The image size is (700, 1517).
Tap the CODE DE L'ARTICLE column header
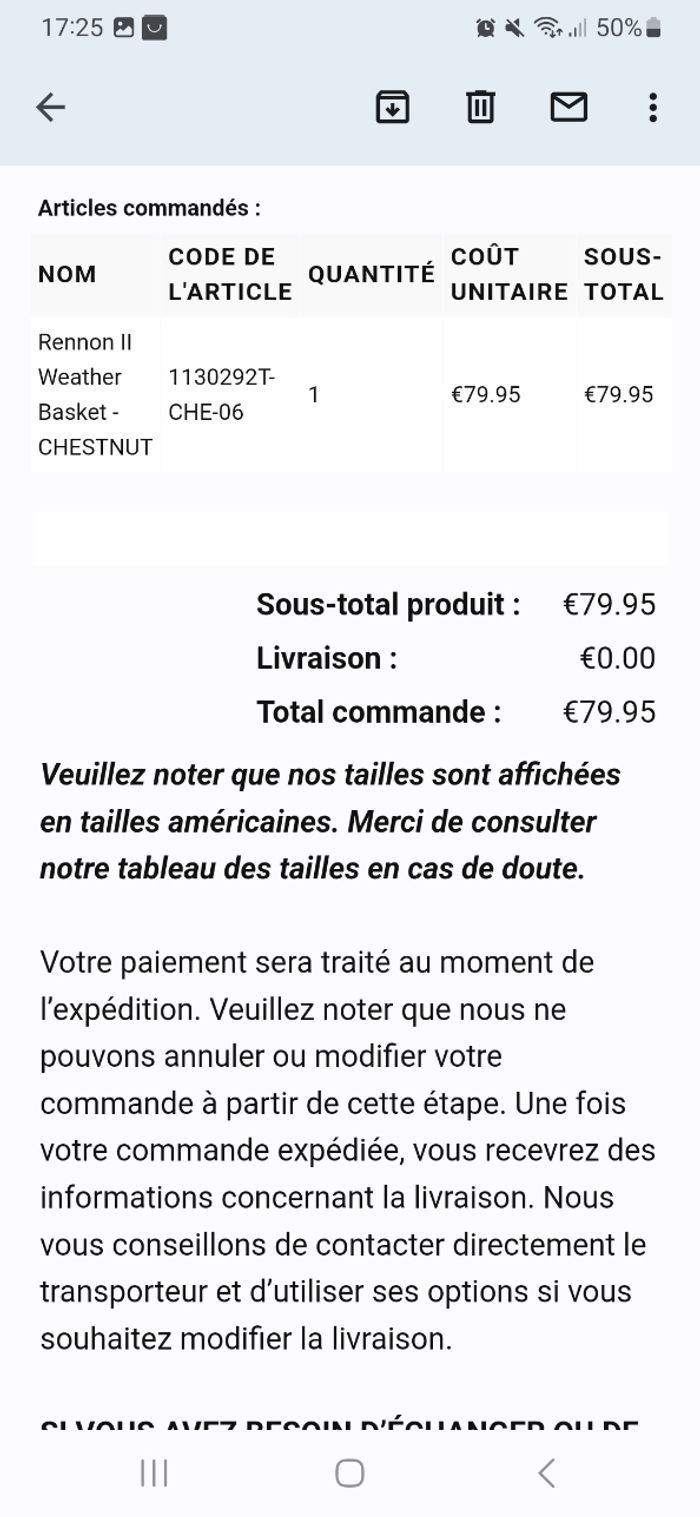click(229, 274)
